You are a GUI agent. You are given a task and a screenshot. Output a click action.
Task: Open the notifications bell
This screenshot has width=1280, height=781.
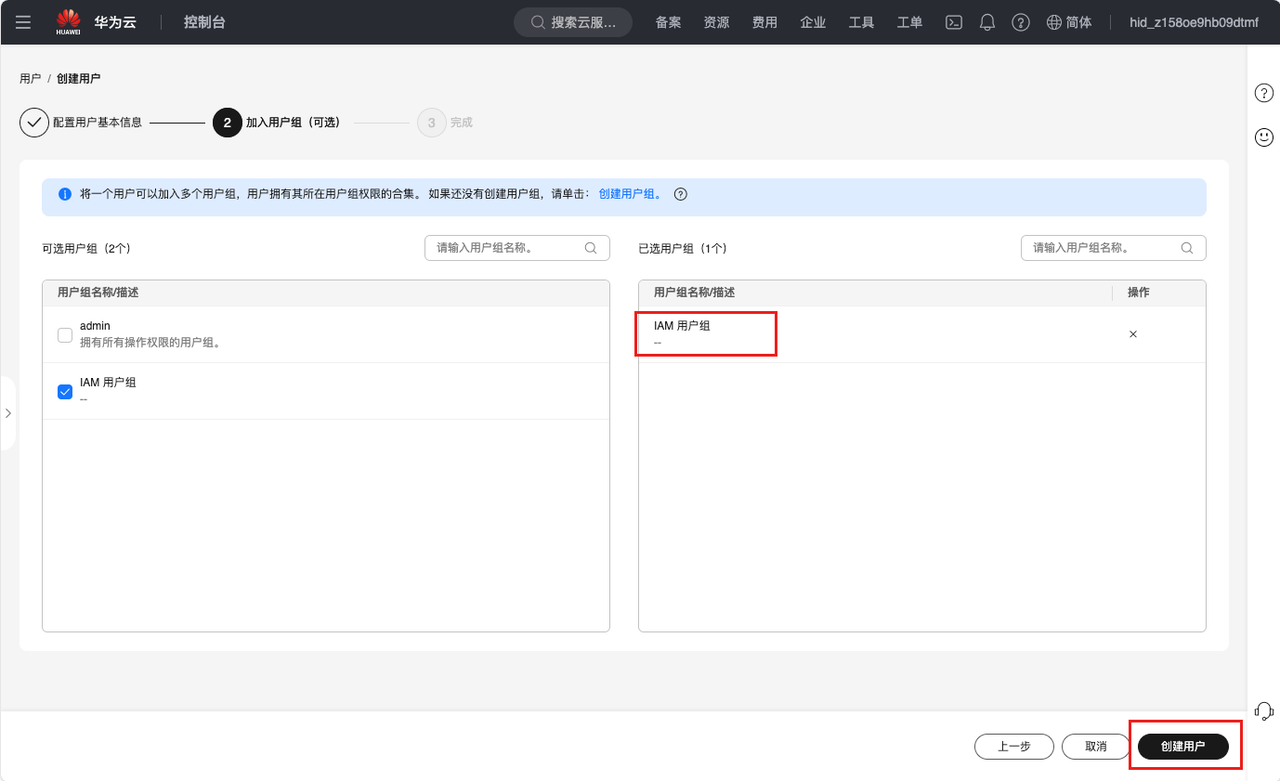987,22
